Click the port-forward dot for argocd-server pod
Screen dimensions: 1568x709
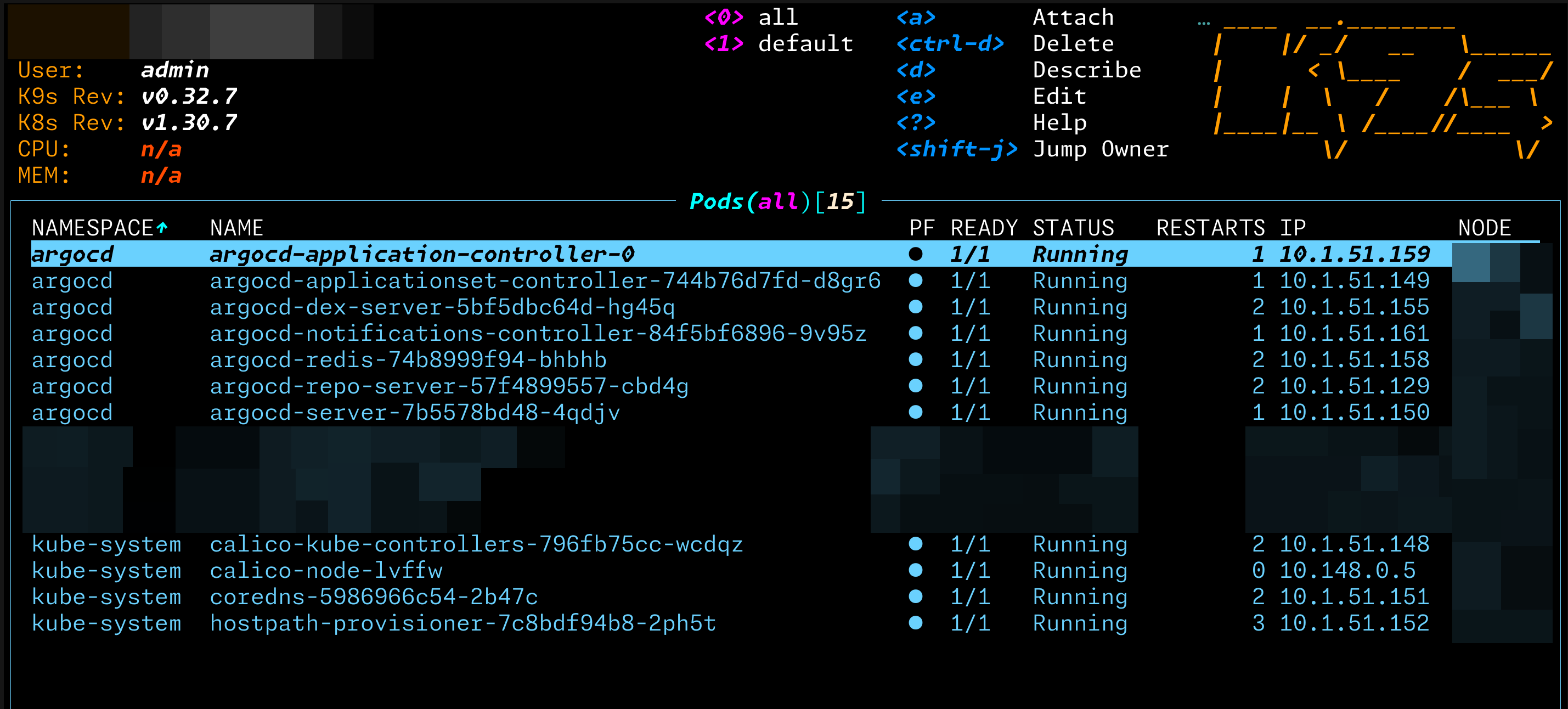tap(915, 413)
